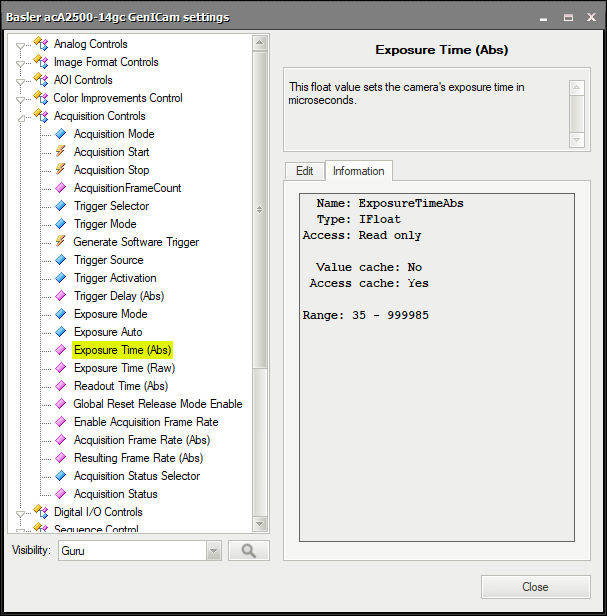Click the tree scrollbar up arrow
Viewport: 607px width, 616px height.
point(260,42)
